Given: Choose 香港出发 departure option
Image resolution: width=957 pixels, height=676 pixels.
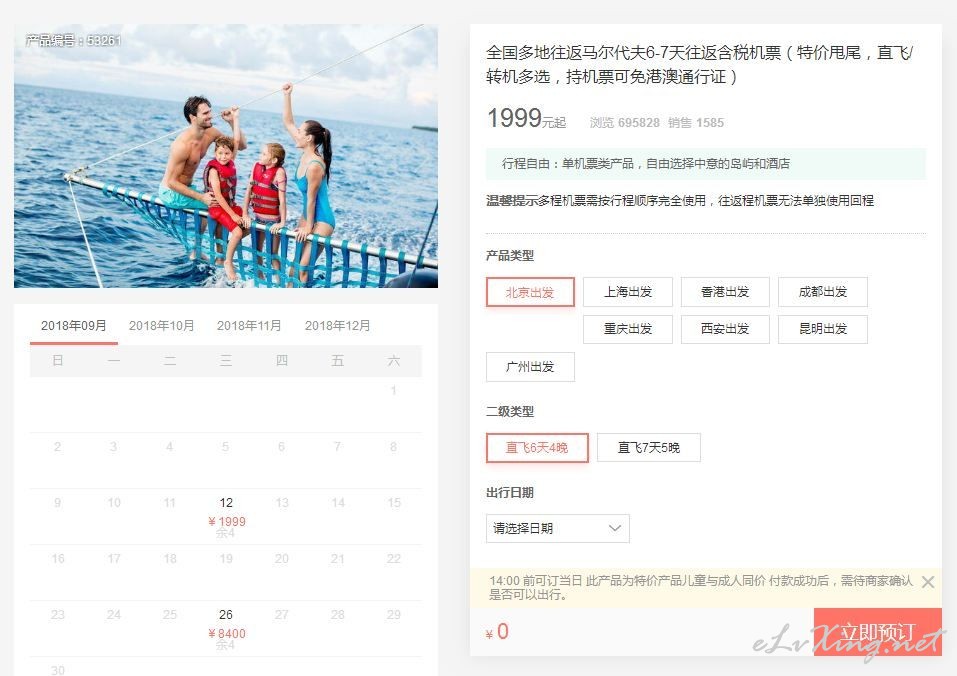Looking at the screenshot, I should (x=725, y=292).
